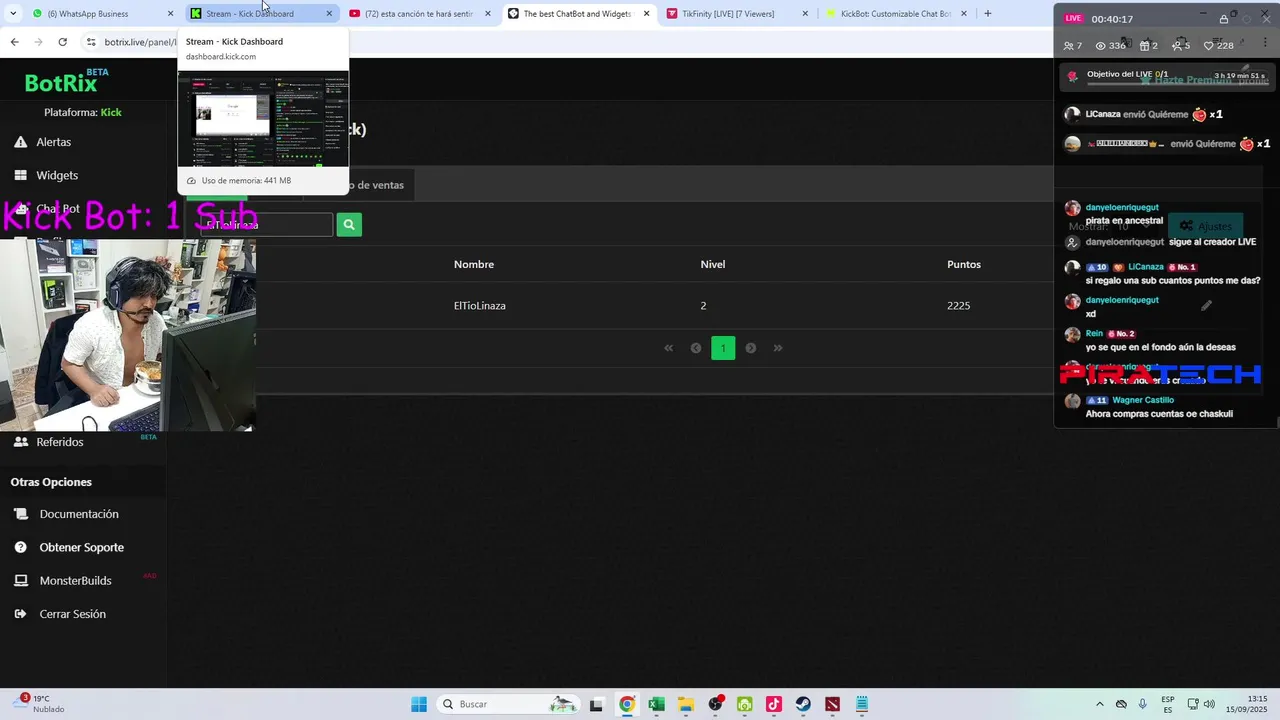Click the Windows Start button
Image resolution: width=1280 pixels, height=720 pixels.
coord(419,704)
